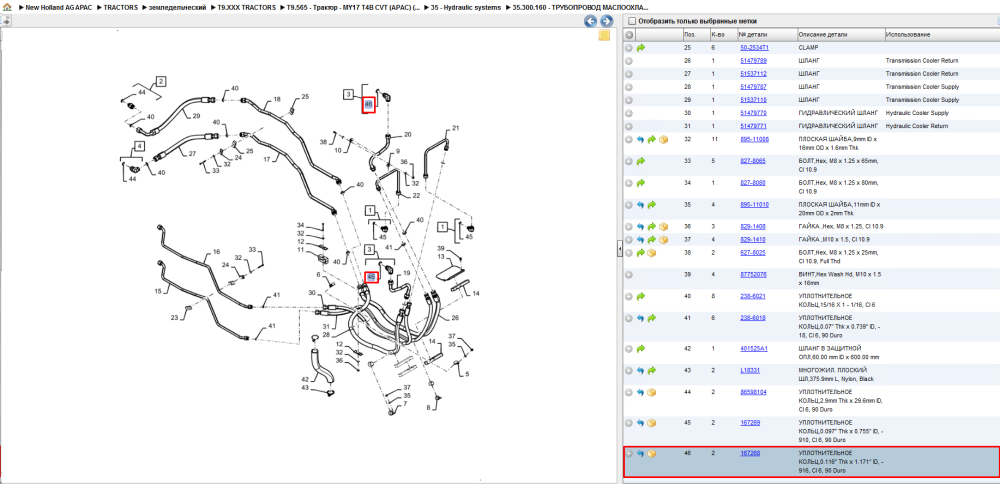Click the add-all plus icon in table header
1000x484 pixels.
coord(629,34)
